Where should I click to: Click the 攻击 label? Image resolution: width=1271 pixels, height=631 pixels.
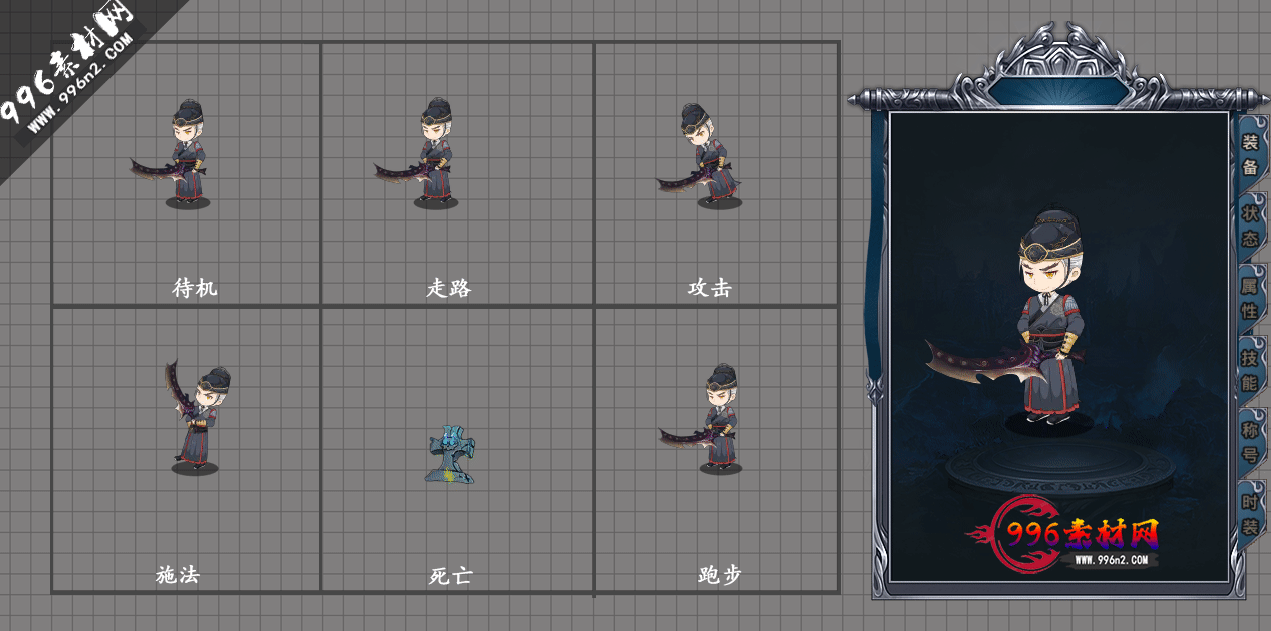tap(710, 288)
